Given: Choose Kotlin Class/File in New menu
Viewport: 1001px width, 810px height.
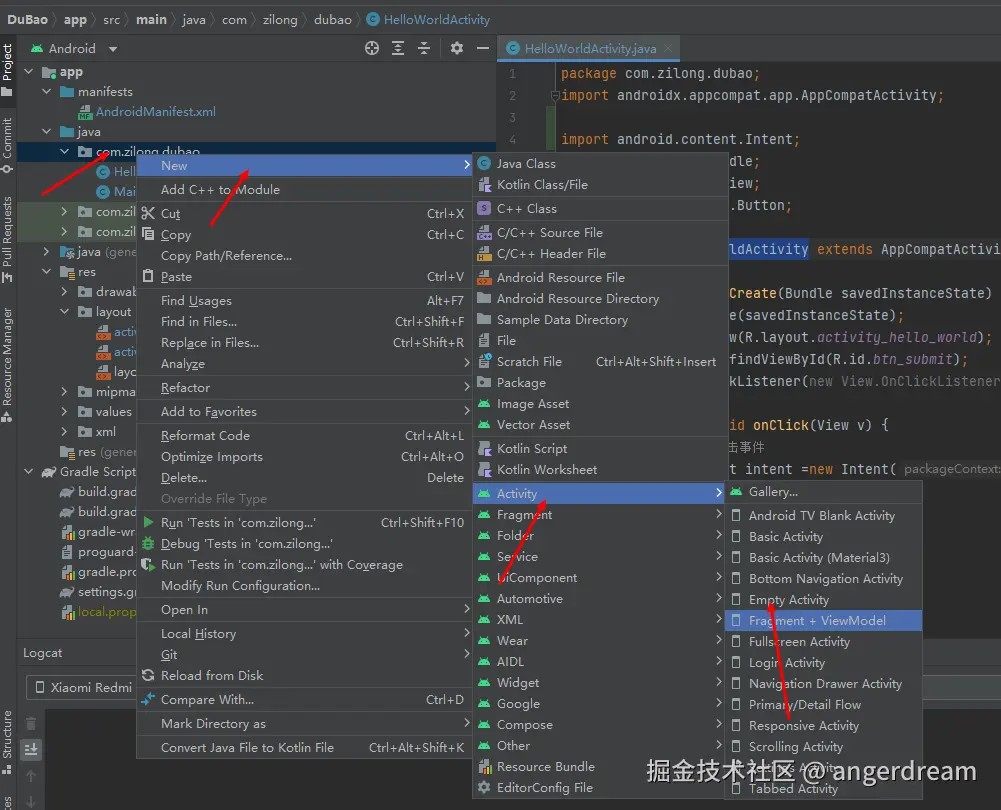Looking at the screenshot, I should click(x=542, y=185).
